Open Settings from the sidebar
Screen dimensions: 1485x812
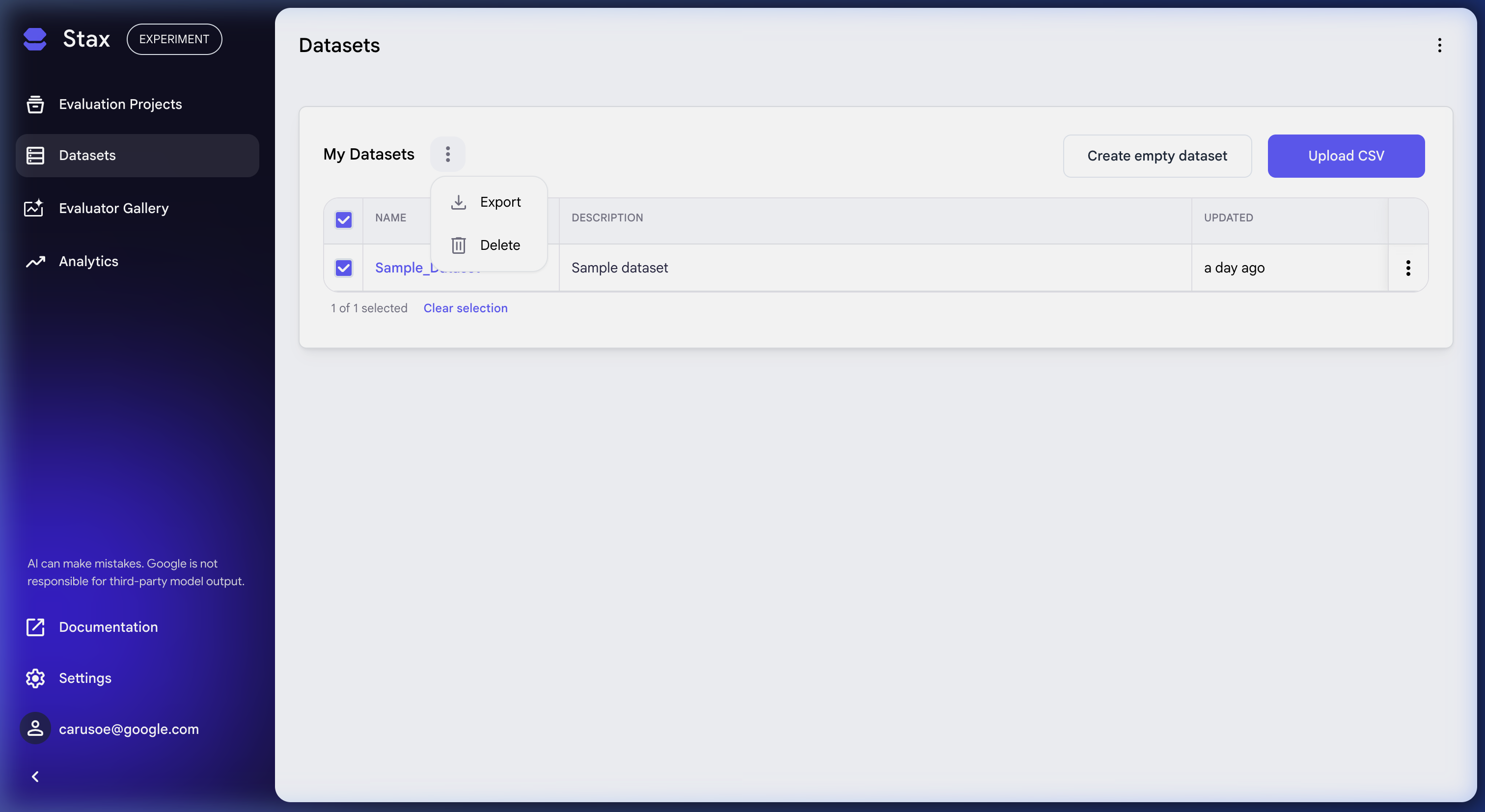click(85, 677)
